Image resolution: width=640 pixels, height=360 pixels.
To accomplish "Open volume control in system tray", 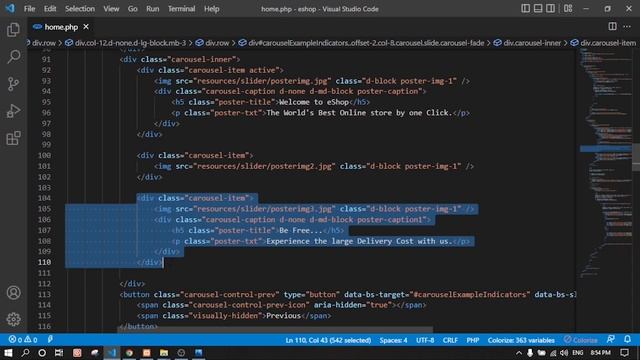I will [564, 353].
